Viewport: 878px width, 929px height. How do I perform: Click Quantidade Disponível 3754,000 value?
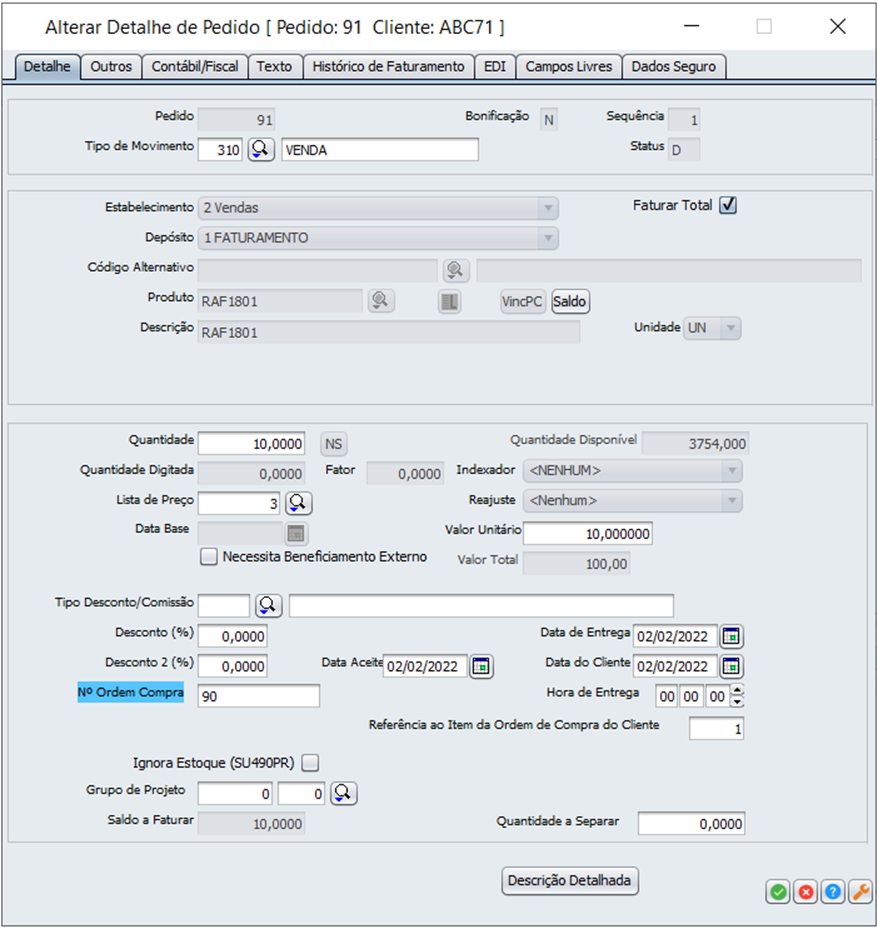pyautogui.click(x=696, y=444)
